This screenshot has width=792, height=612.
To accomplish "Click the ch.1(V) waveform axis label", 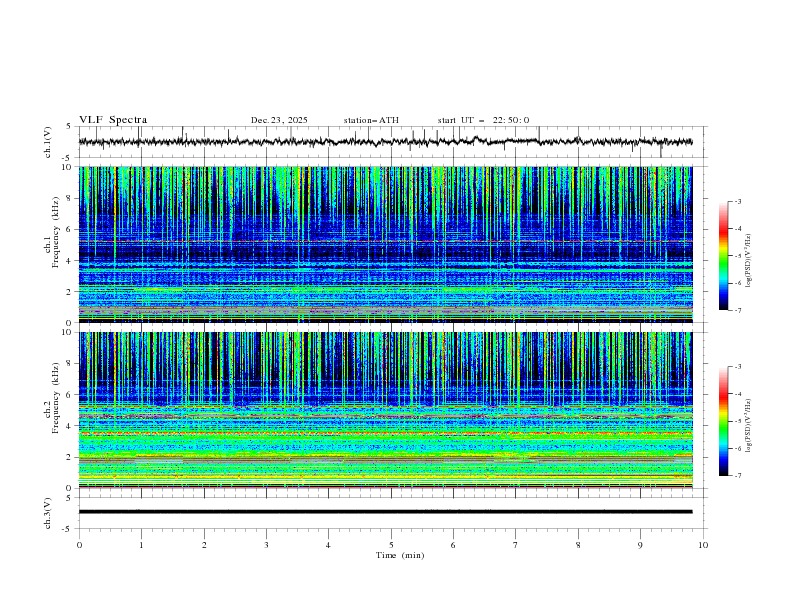I will point(48,142).
